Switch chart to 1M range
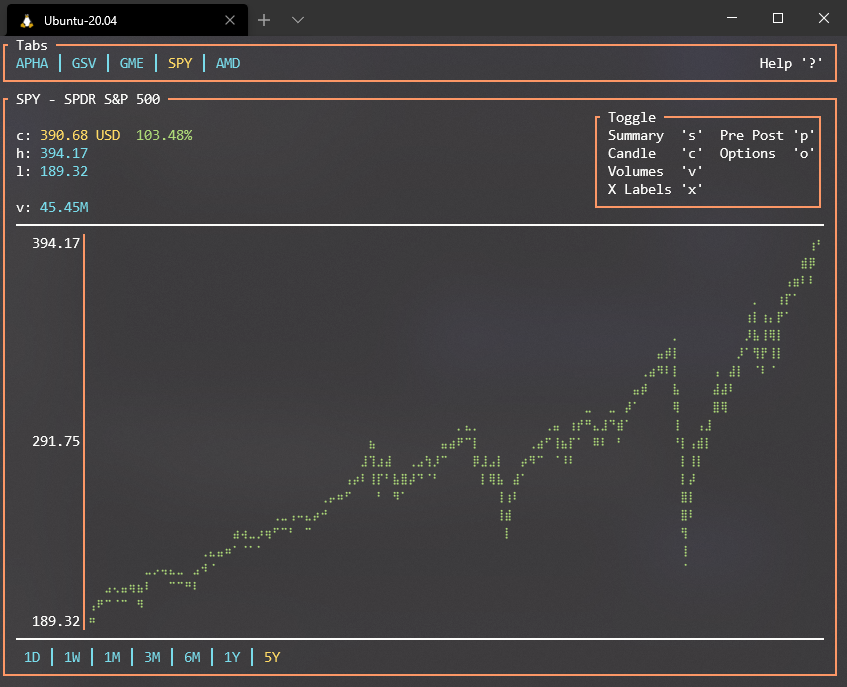The height and width of the screenshot is (687, 847). (x=112, y=657)
